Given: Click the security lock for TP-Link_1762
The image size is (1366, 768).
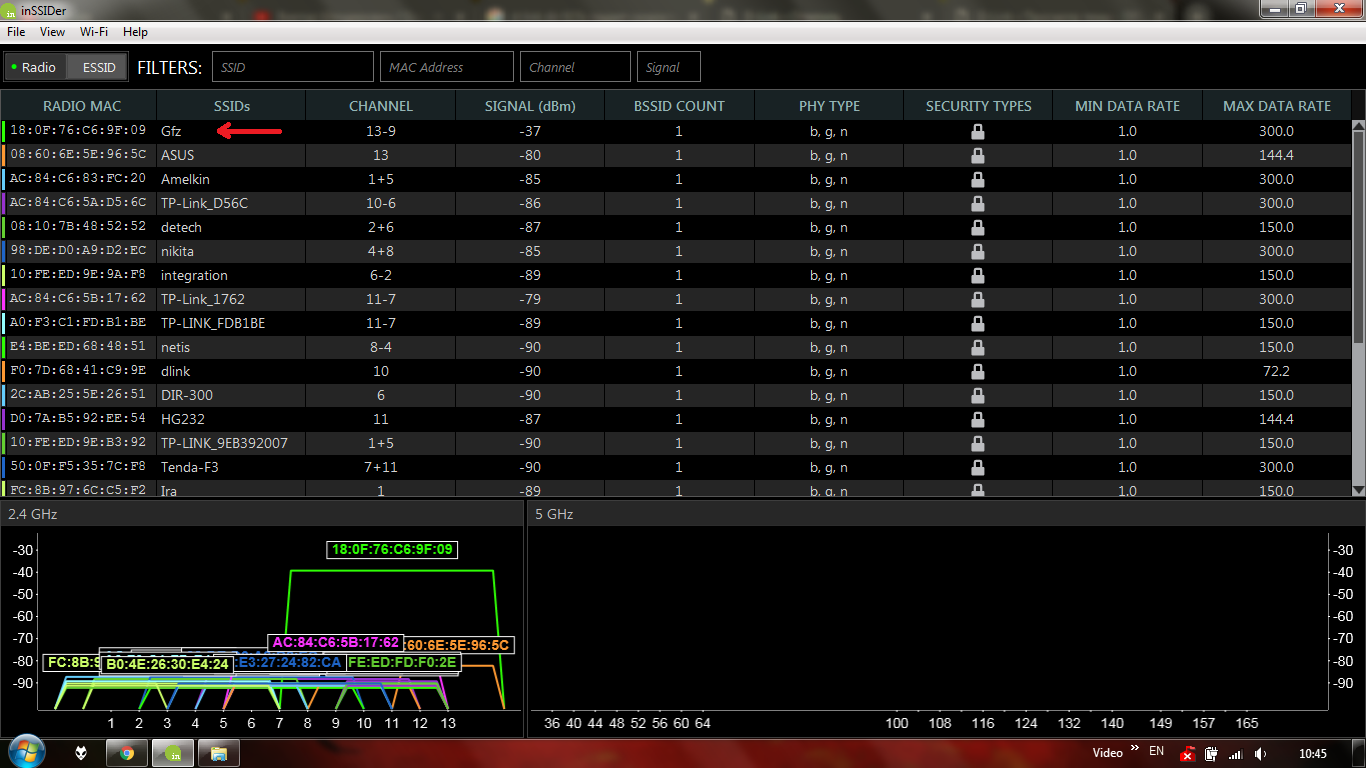Looking at the screenshot, I should (x=977, y=299).
